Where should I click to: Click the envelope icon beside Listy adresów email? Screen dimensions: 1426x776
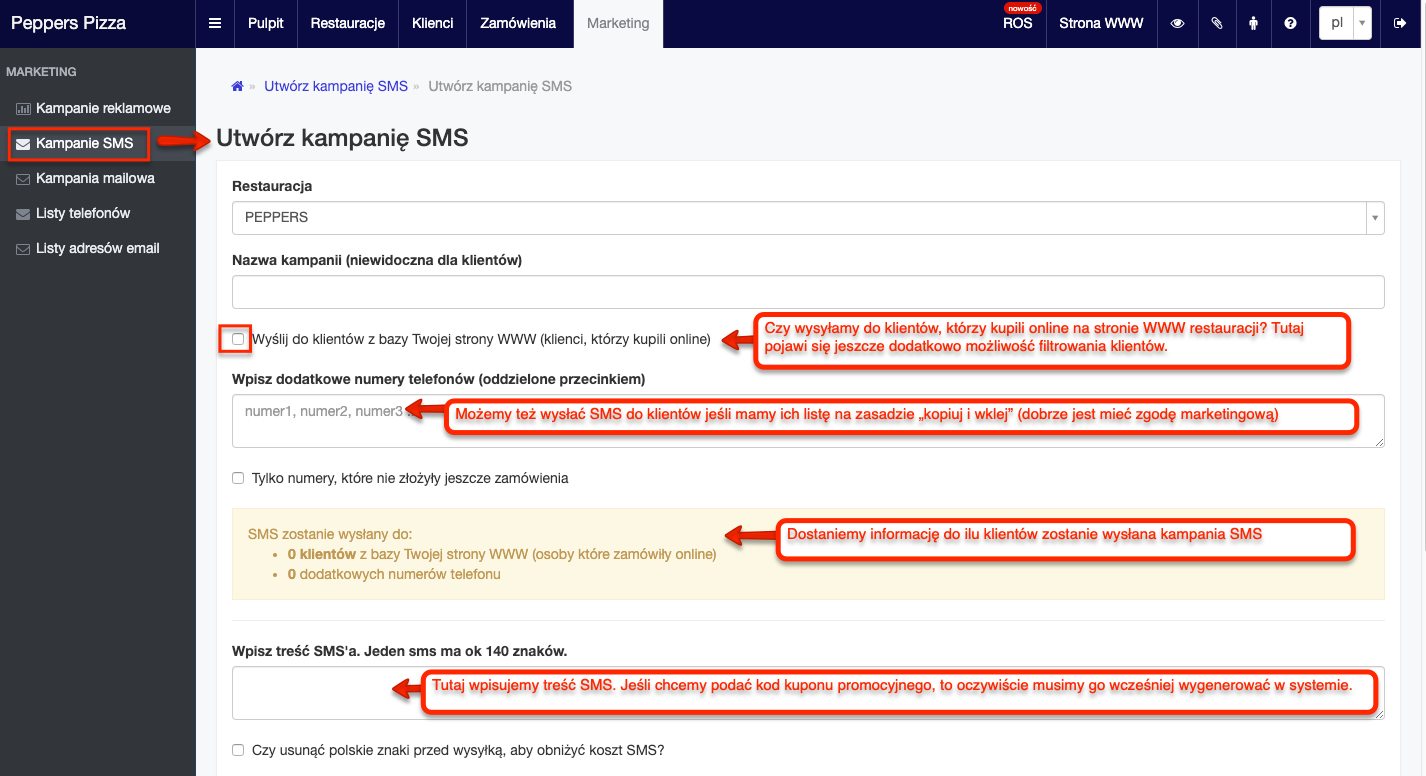[x=23, y=249]
